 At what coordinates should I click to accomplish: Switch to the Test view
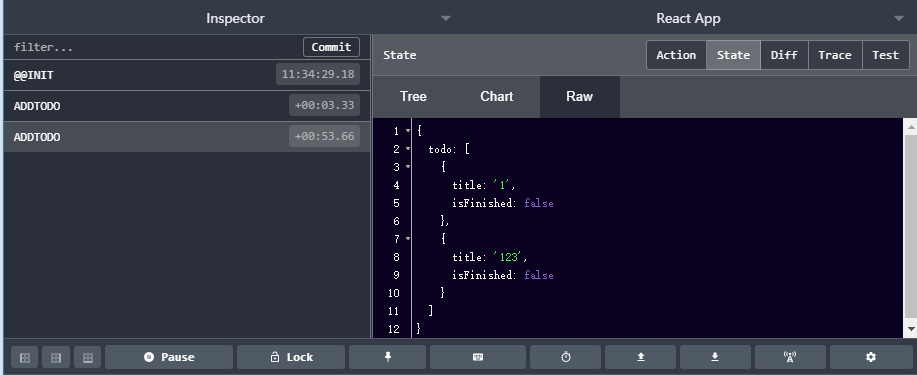(x=885, y=55)
